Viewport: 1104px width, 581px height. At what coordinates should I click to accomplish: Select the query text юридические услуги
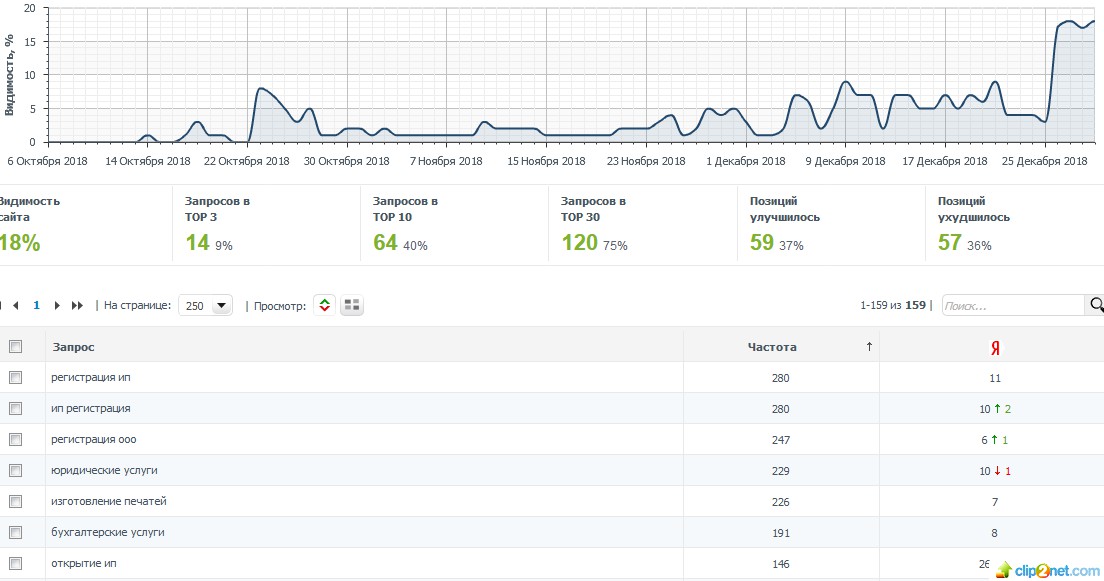(x=104, y=470)
